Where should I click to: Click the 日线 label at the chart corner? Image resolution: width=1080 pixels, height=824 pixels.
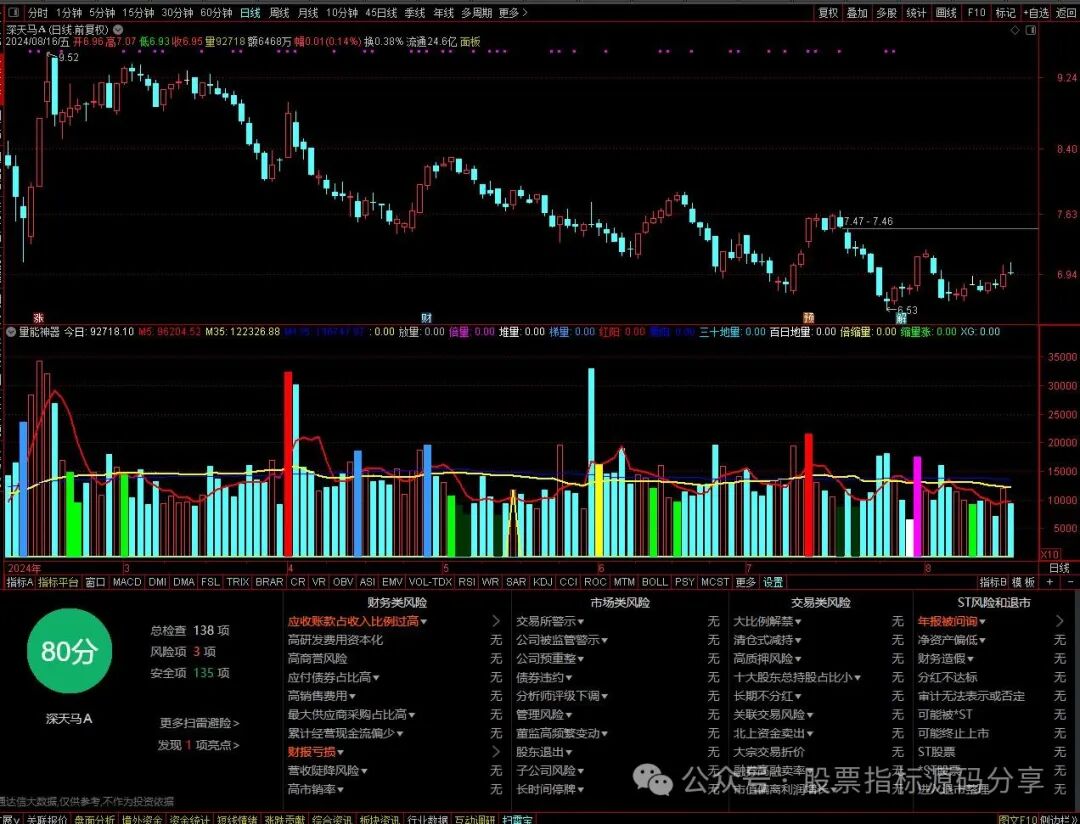pos(1059,568)
